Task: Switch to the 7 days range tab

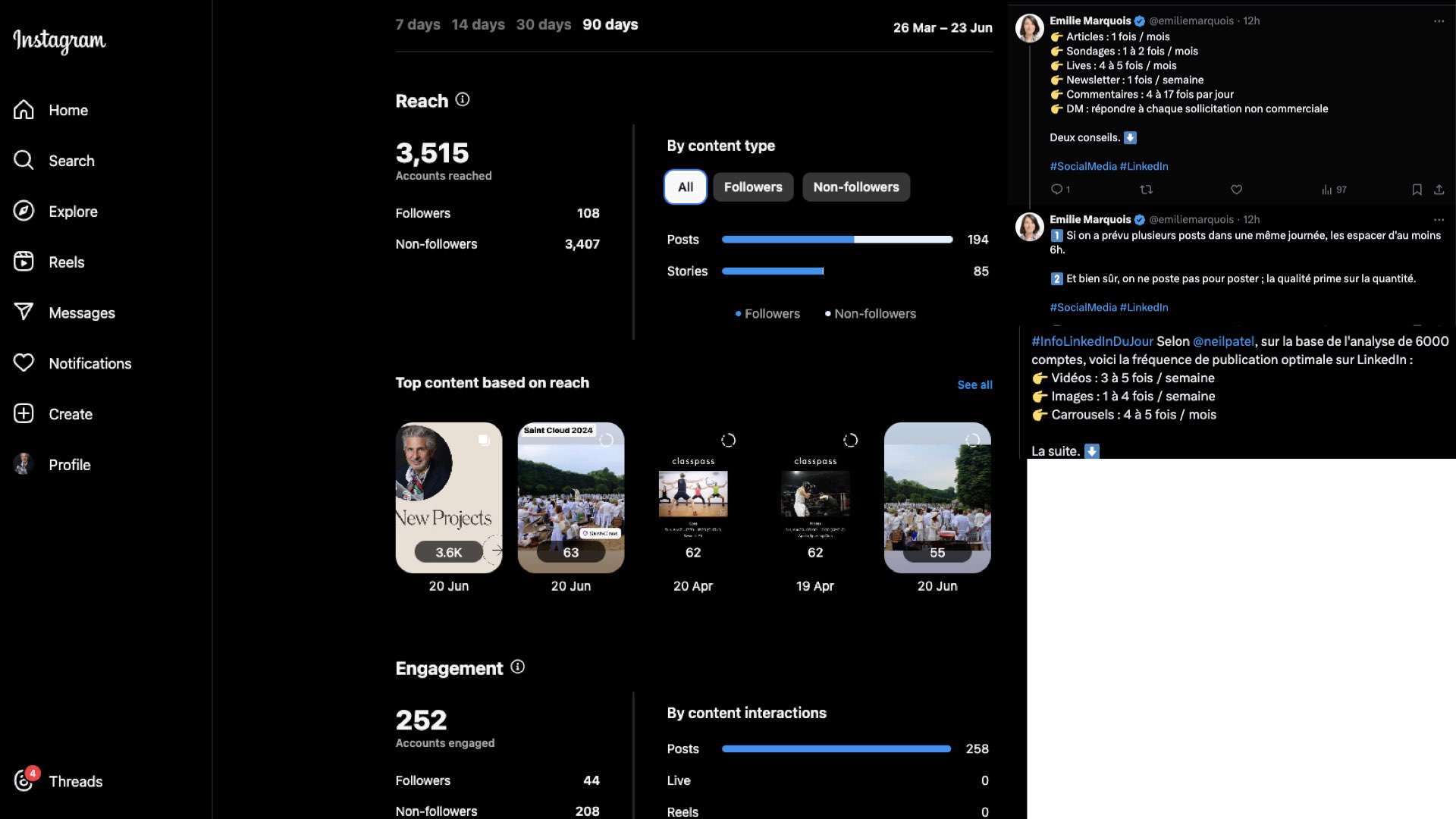Action: pos(417,25)
